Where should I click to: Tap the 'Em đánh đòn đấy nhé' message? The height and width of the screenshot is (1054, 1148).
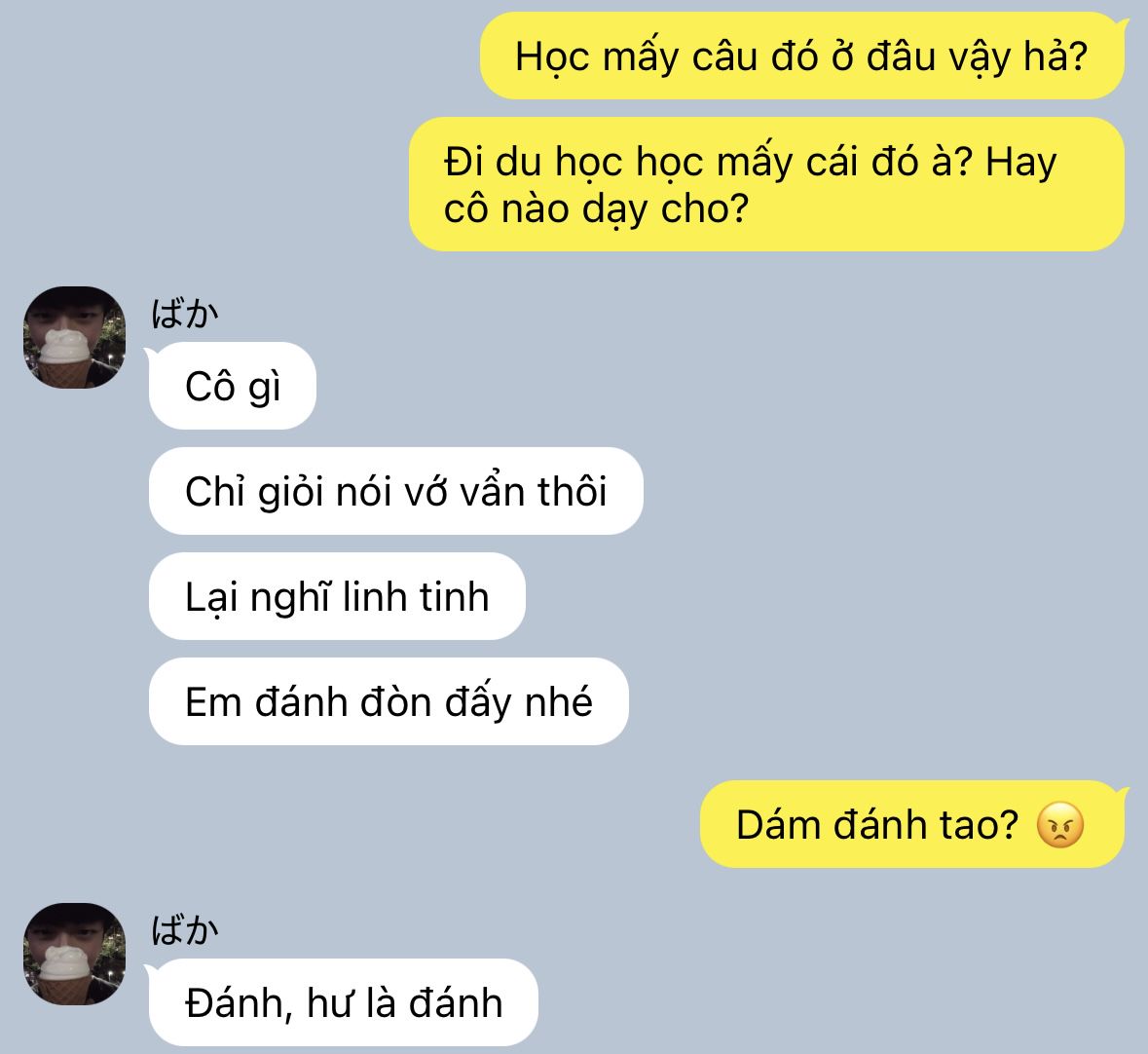point(389,701)
